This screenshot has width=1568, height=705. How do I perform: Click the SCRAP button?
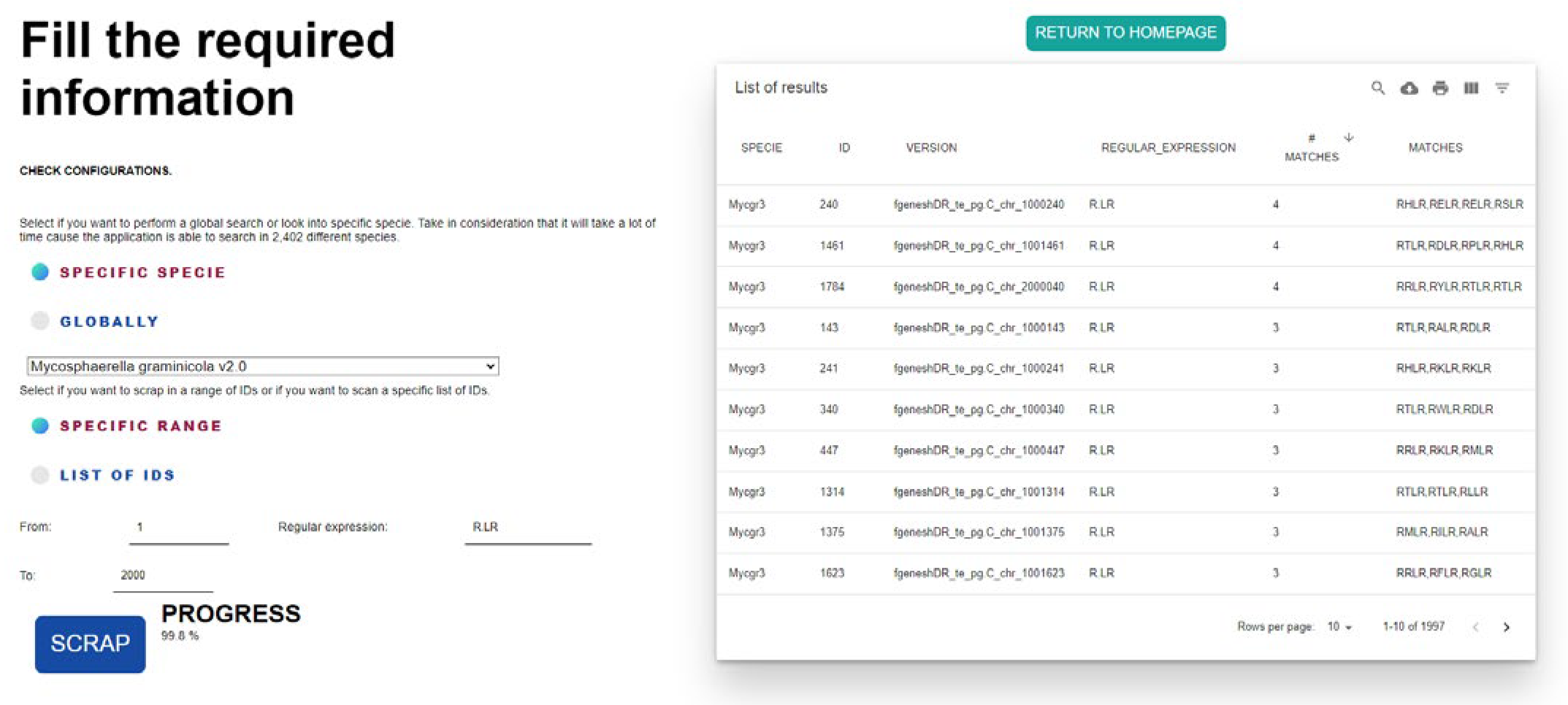(90, 644)
